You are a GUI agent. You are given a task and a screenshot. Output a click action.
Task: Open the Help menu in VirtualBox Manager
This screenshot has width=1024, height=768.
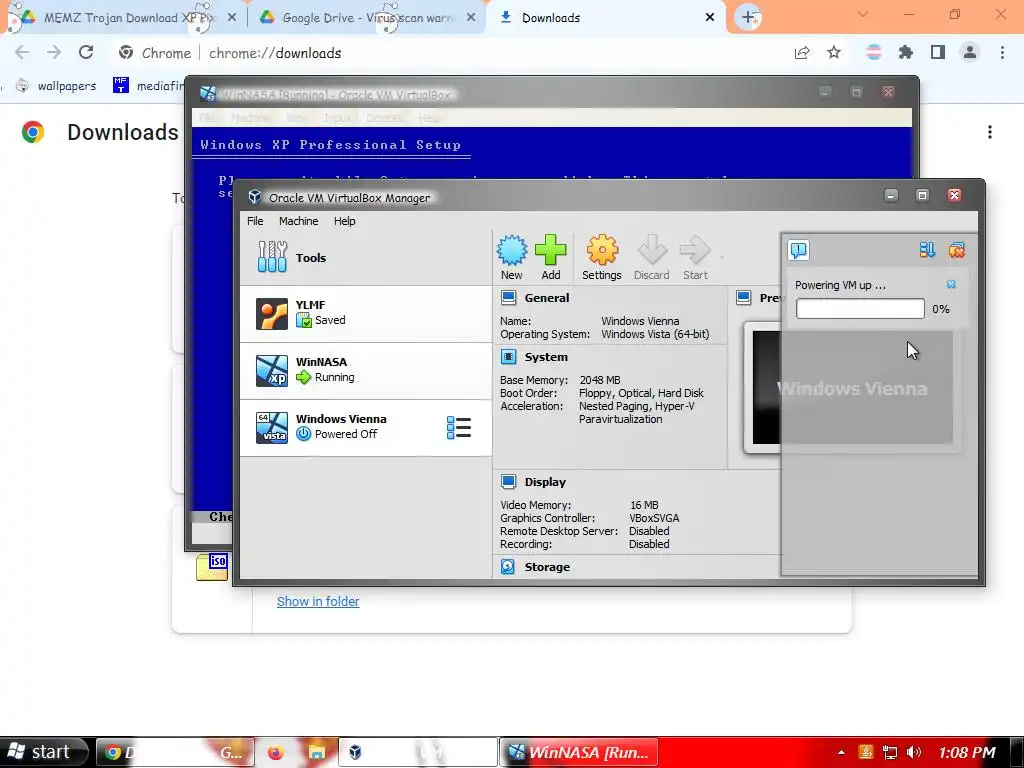[x=344, y=221]
